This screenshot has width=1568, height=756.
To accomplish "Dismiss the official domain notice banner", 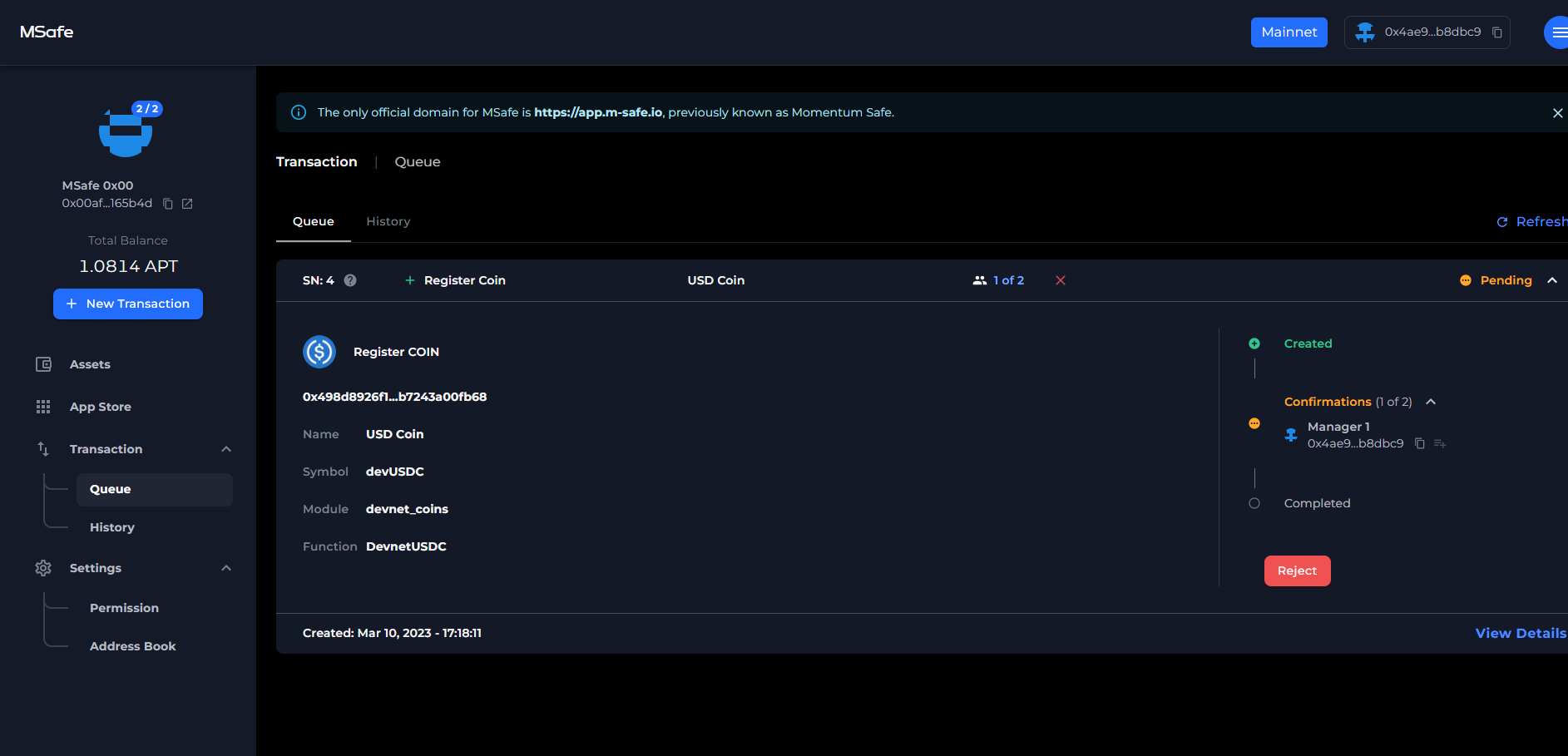I will tap(1557, 113).
